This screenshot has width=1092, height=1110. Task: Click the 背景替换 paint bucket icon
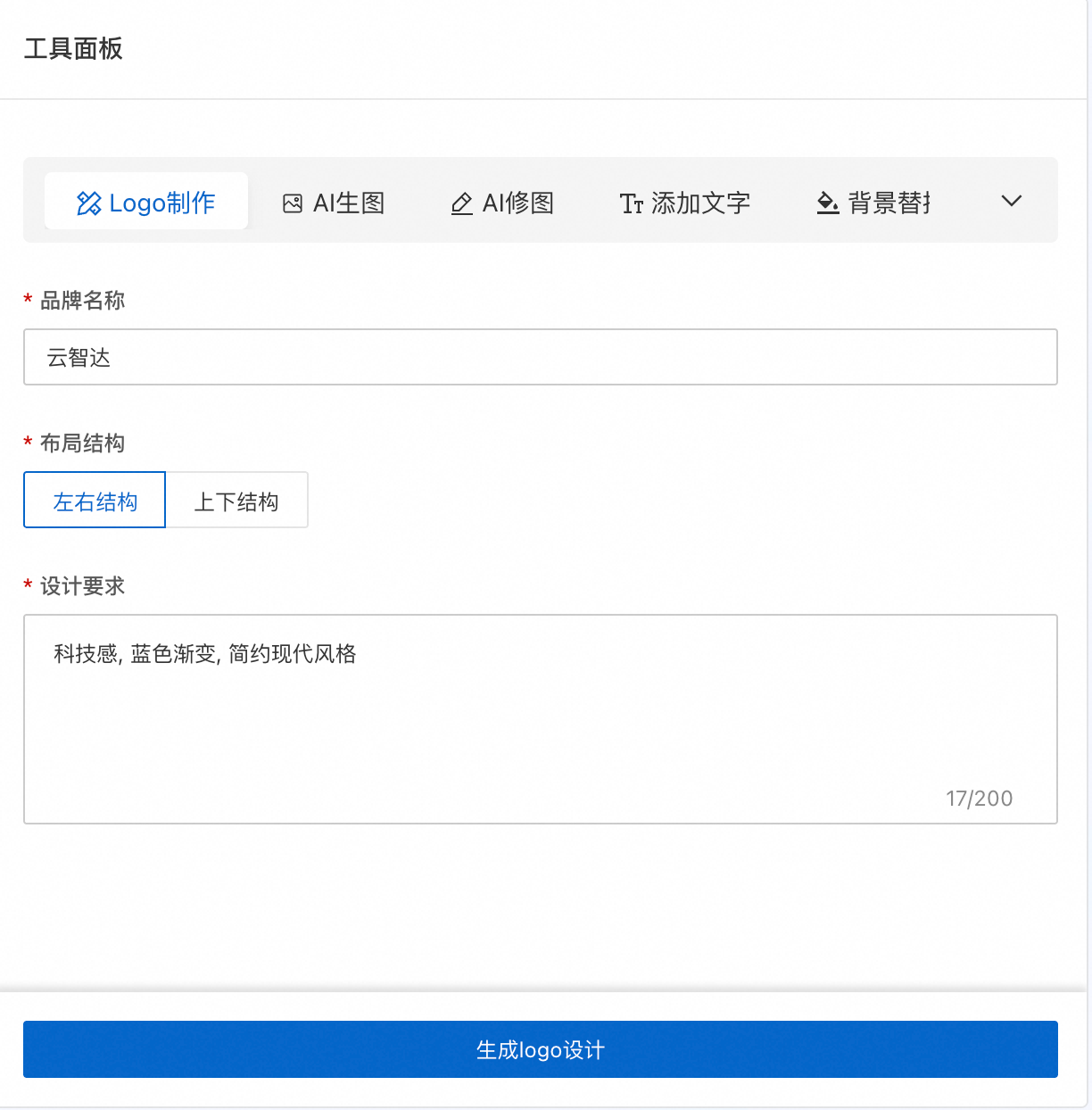828,203
